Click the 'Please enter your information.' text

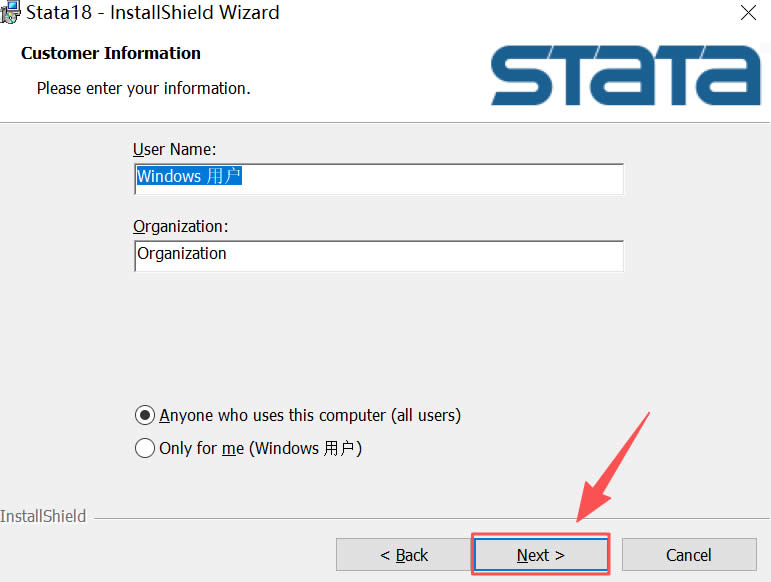[143, 88]
